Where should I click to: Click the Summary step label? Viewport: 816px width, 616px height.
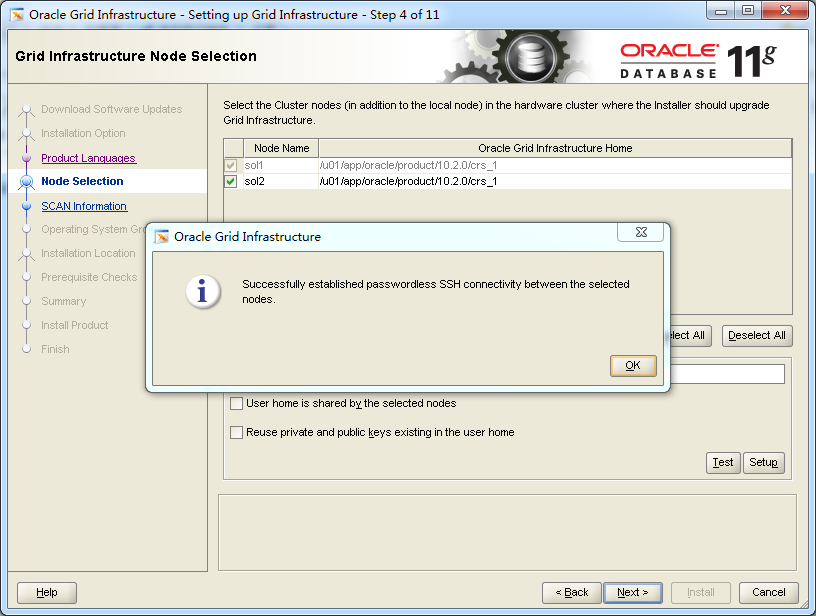click(x=63, y=301)
